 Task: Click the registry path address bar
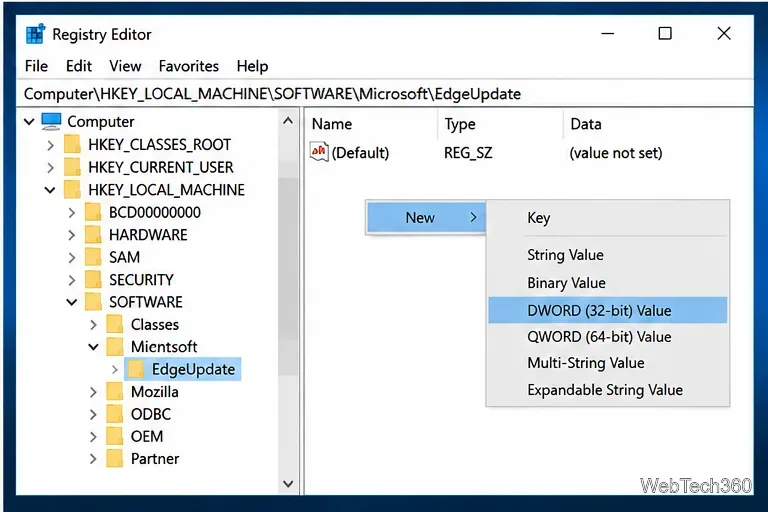(x=384, y=93)
